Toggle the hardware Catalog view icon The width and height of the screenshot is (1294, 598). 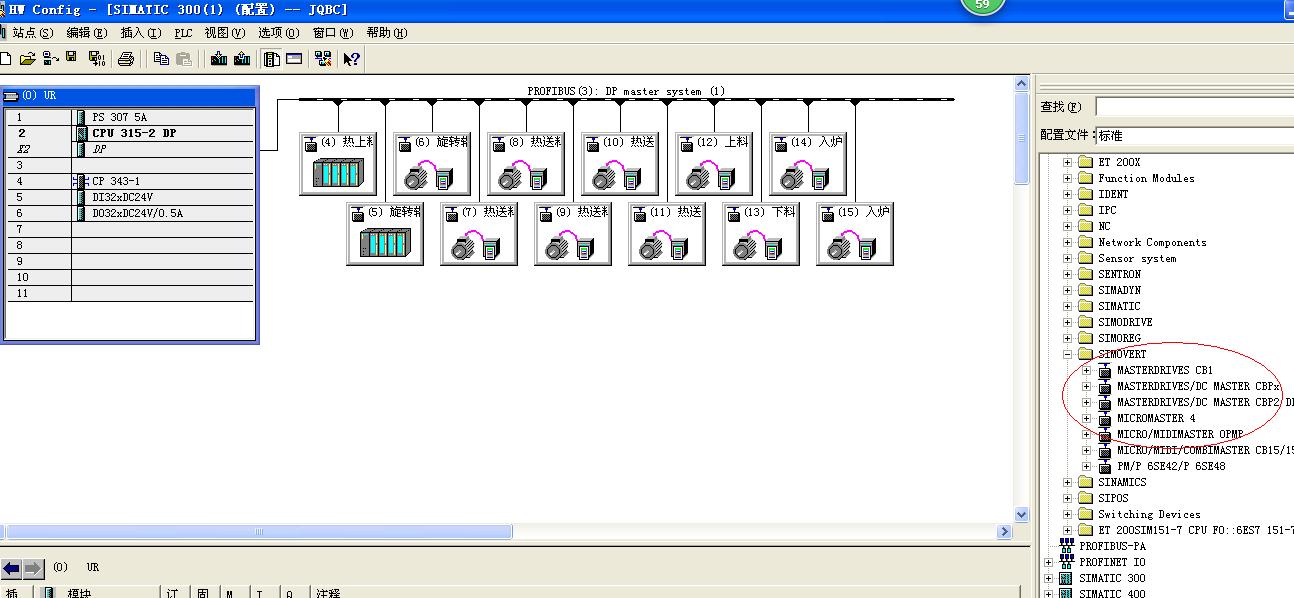coord(272,59)
